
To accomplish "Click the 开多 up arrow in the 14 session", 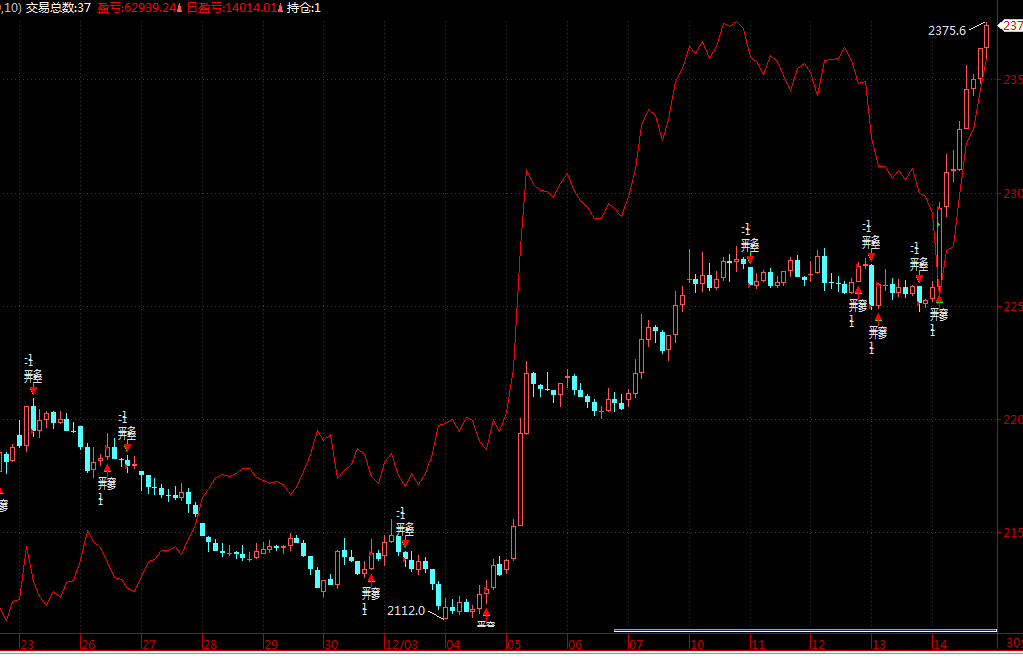I will pyautogui.click(x=939, y=299).
